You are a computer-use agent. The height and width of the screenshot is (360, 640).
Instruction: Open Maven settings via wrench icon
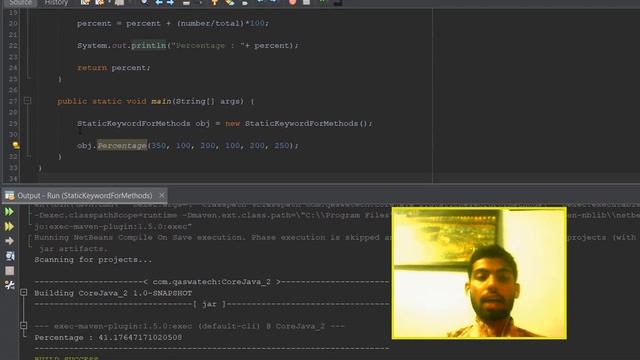coord(9,285)
